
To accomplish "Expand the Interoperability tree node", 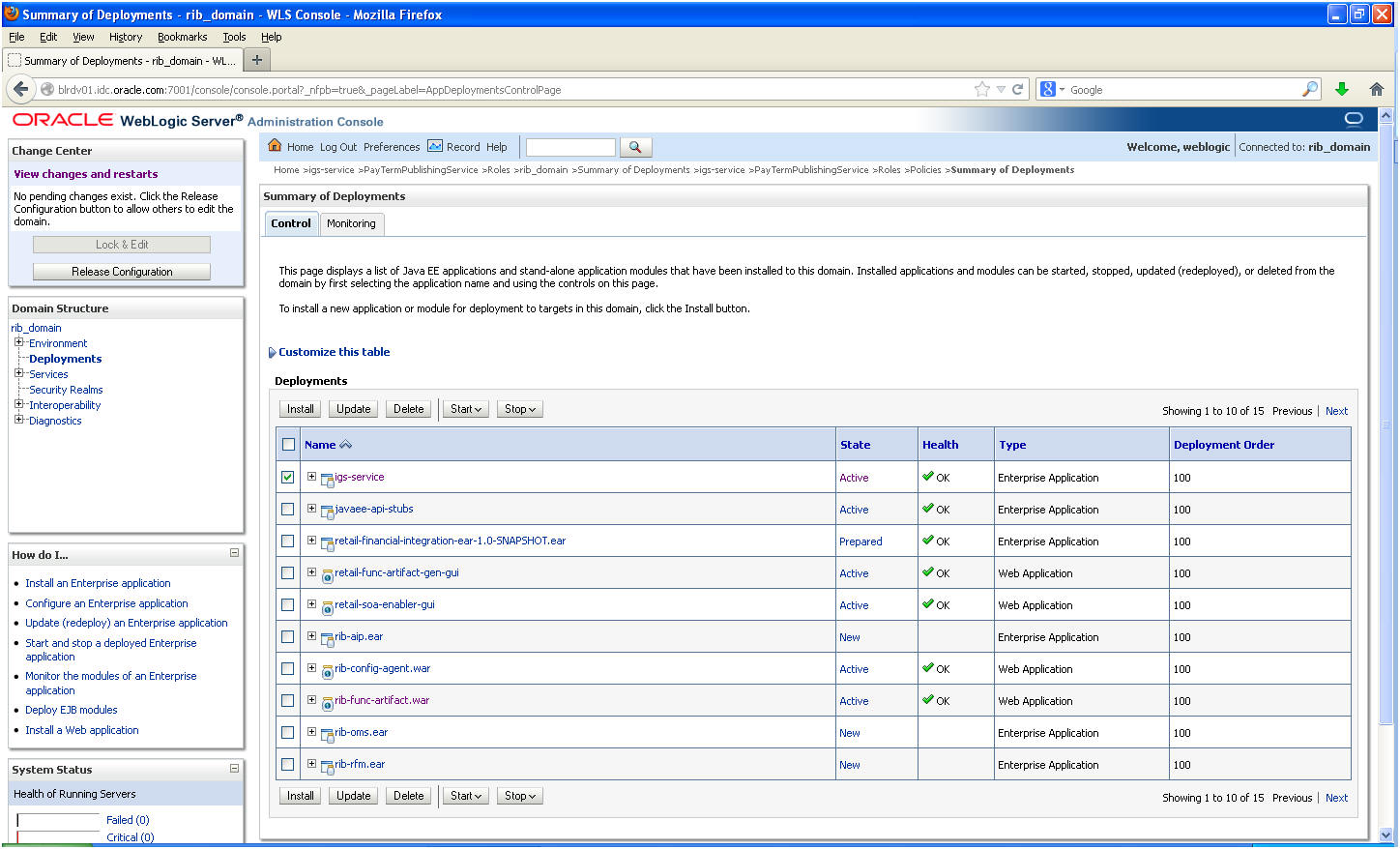I will coord(18,404).
